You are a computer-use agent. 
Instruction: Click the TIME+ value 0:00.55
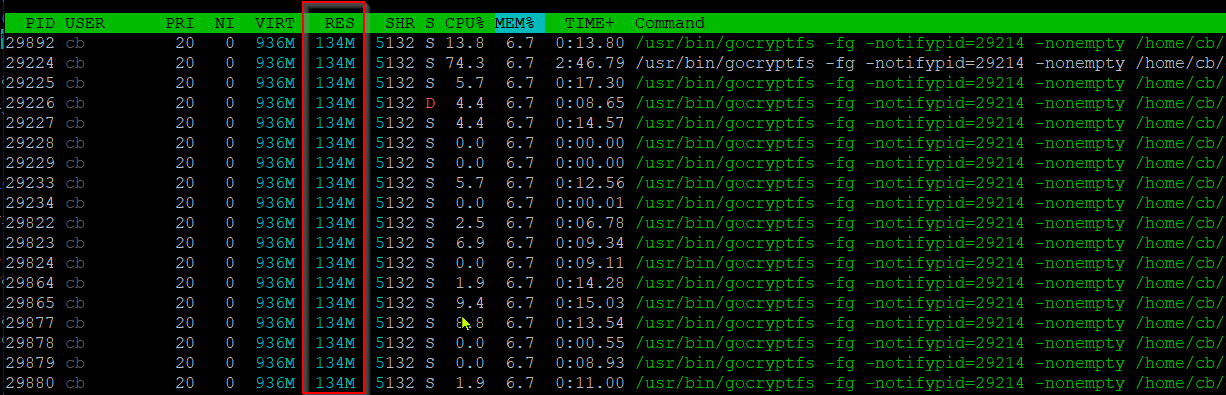click(590, 343)
